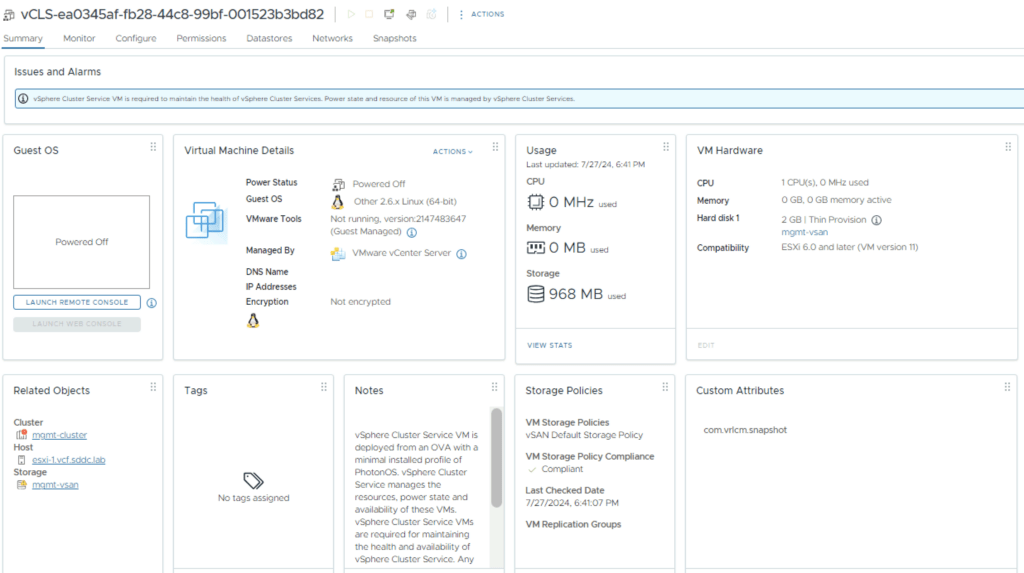The width and height of the screenshot is (1024, 573).
Task: Click the drag handle on VM Hardware card
Action: coord(1007,147)
